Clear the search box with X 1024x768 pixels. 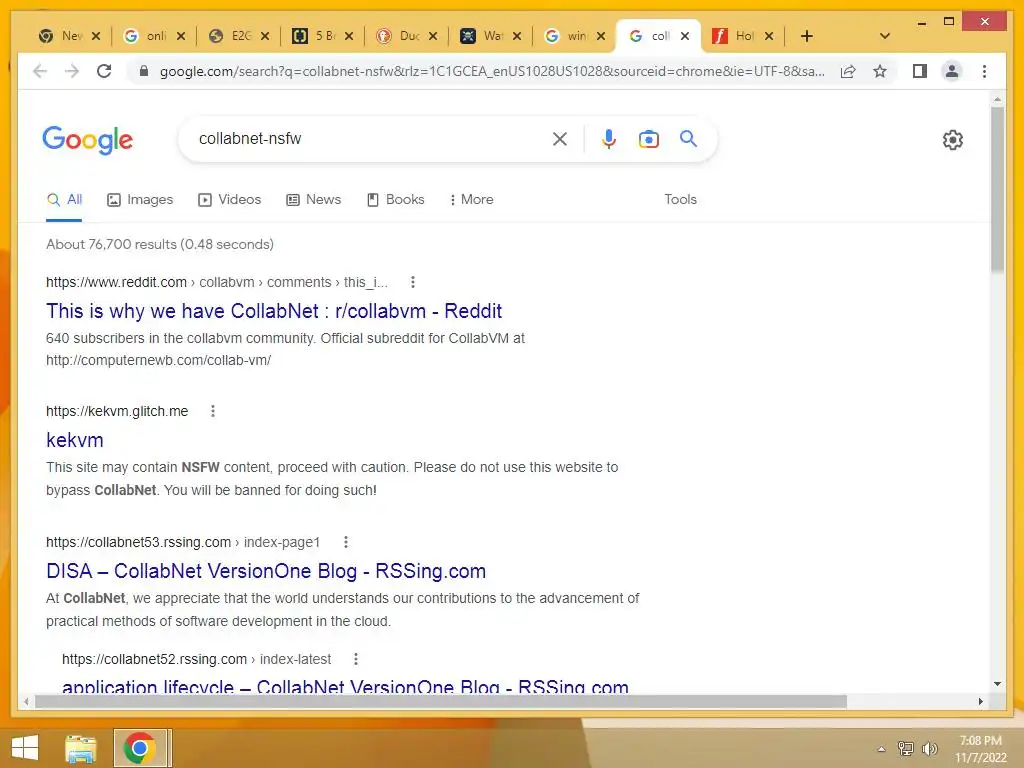point(560,138)
